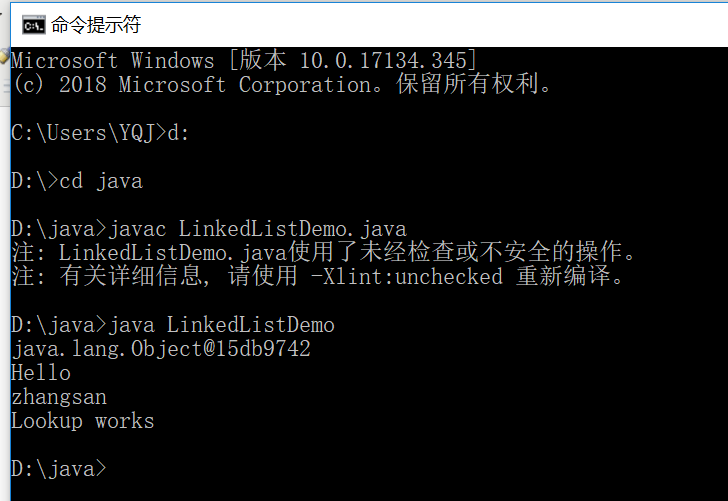The height and width of the screenshot is (501, 728).
Task: Click the 重新编译 text in the note
Action: click(563, 277)
